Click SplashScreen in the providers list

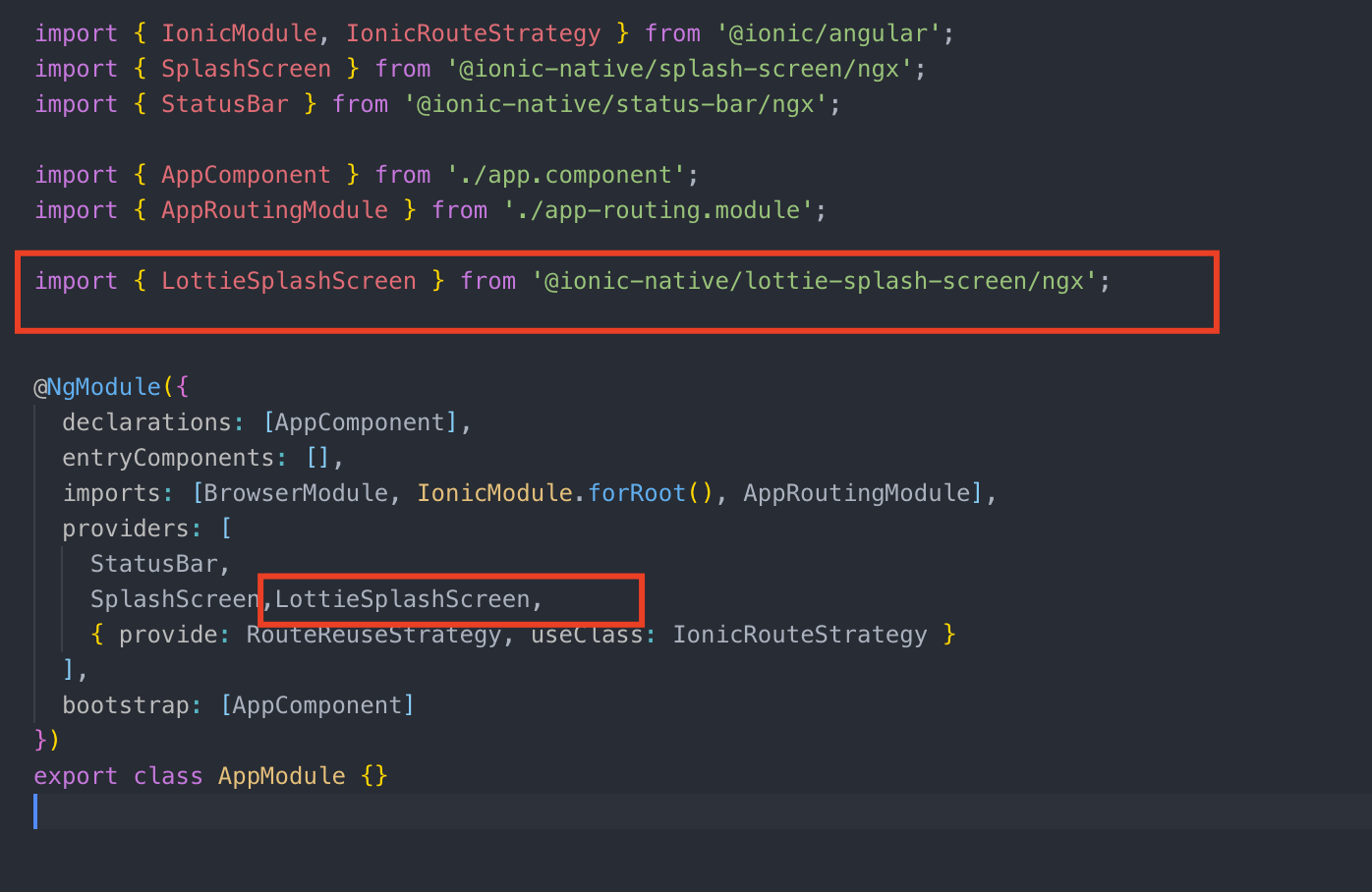pyautogui.click(x=175, y=599)
